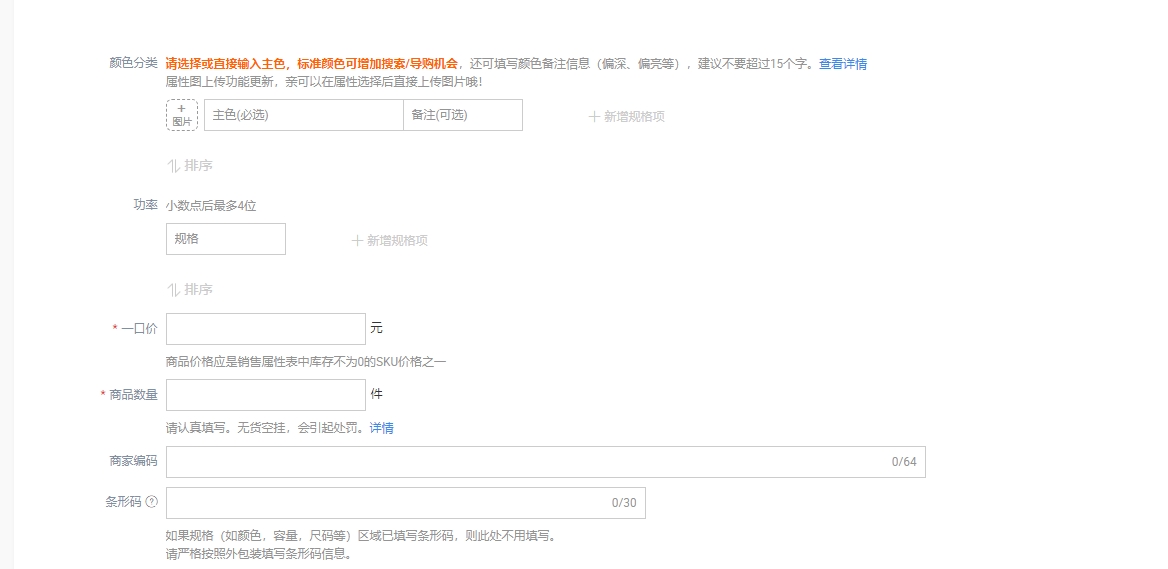Open the 主色(必选) color selection box
This screenshot has width=1168, height=569.
(303, 115)
